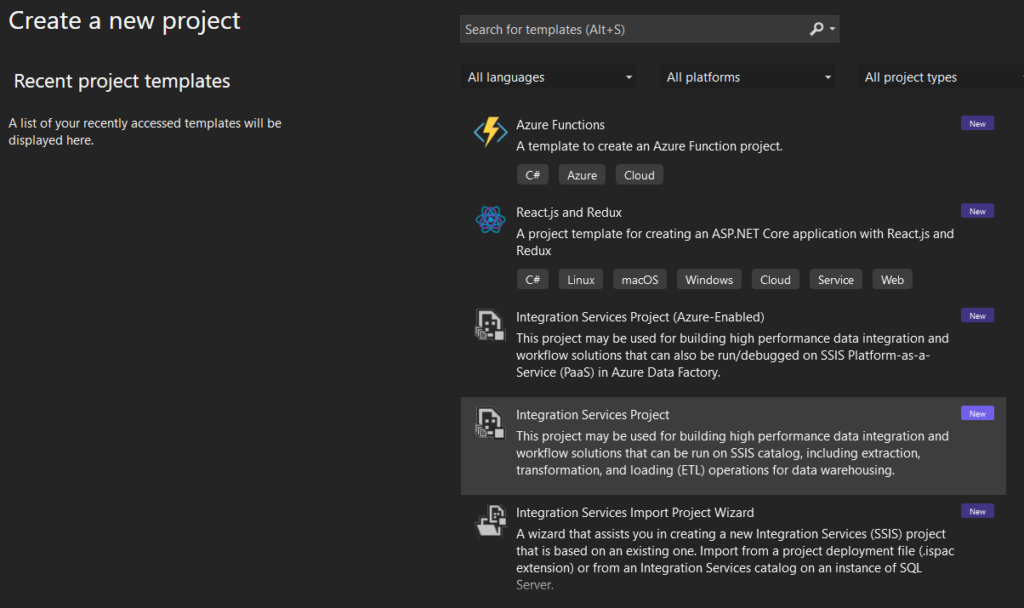Select Integration Services Project (Azure-Enabled) title
The height and width of the screenshot is (608, 1024).
640,317
